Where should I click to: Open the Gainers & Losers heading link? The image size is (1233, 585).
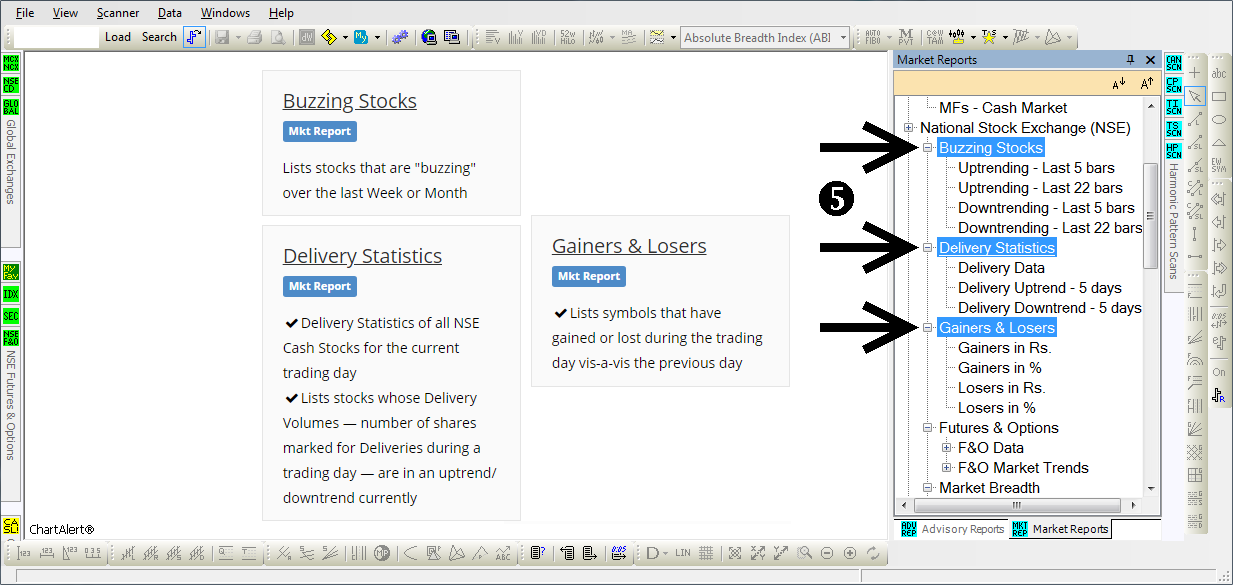(629, 246)
